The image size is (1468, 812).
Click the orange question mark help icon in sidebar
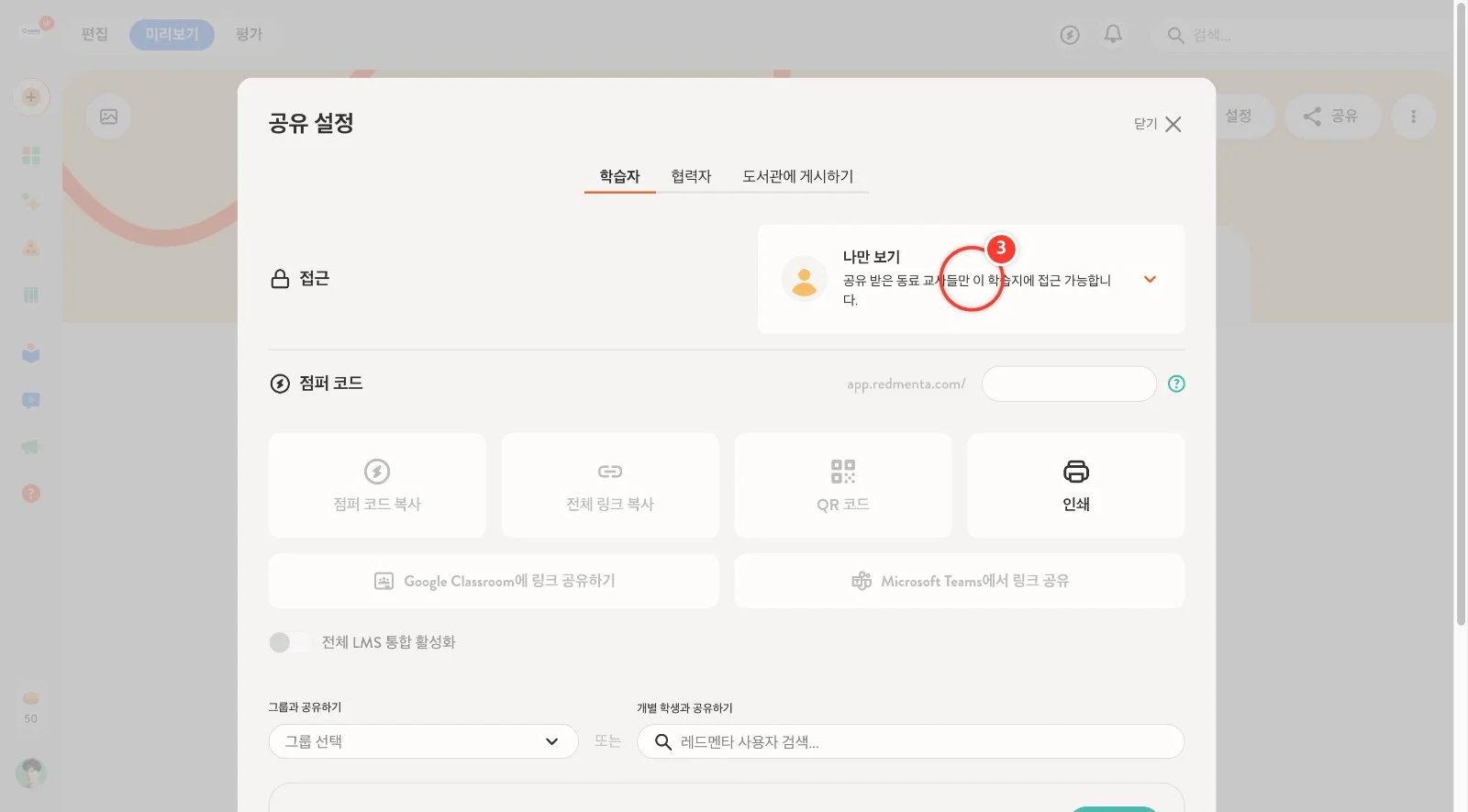coord(31,494)
